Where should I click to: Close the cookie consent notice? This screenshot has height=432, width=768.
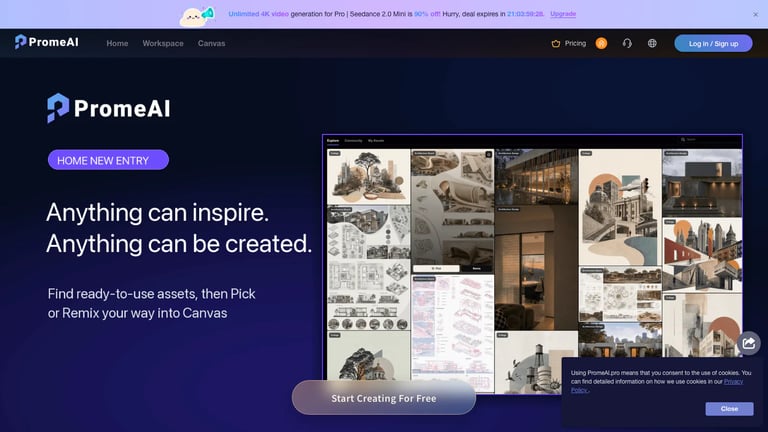pos(729,408)
